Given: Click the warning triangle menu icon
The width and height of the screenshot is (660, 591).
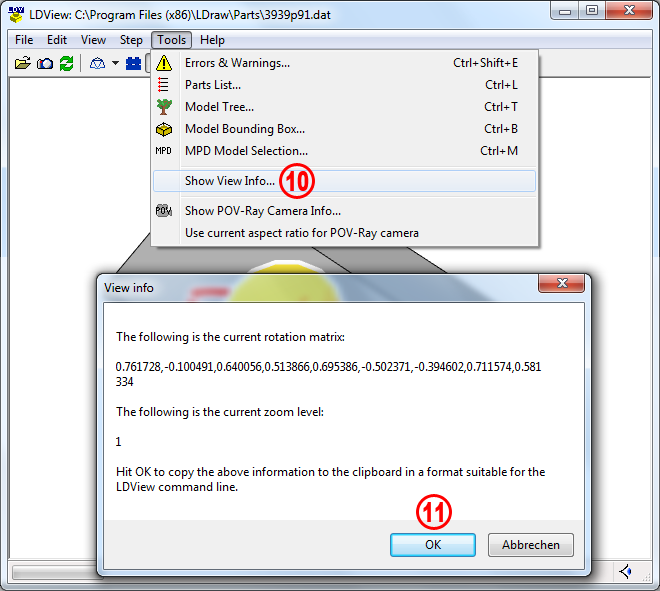Looking at the screenshot, I should pyautogui.click(x=164, y=63).
